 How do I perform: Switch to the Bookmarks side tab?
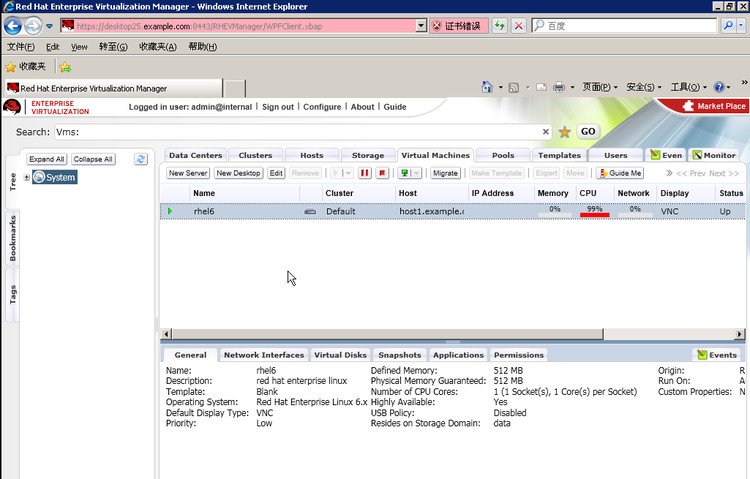pos(13,238)
